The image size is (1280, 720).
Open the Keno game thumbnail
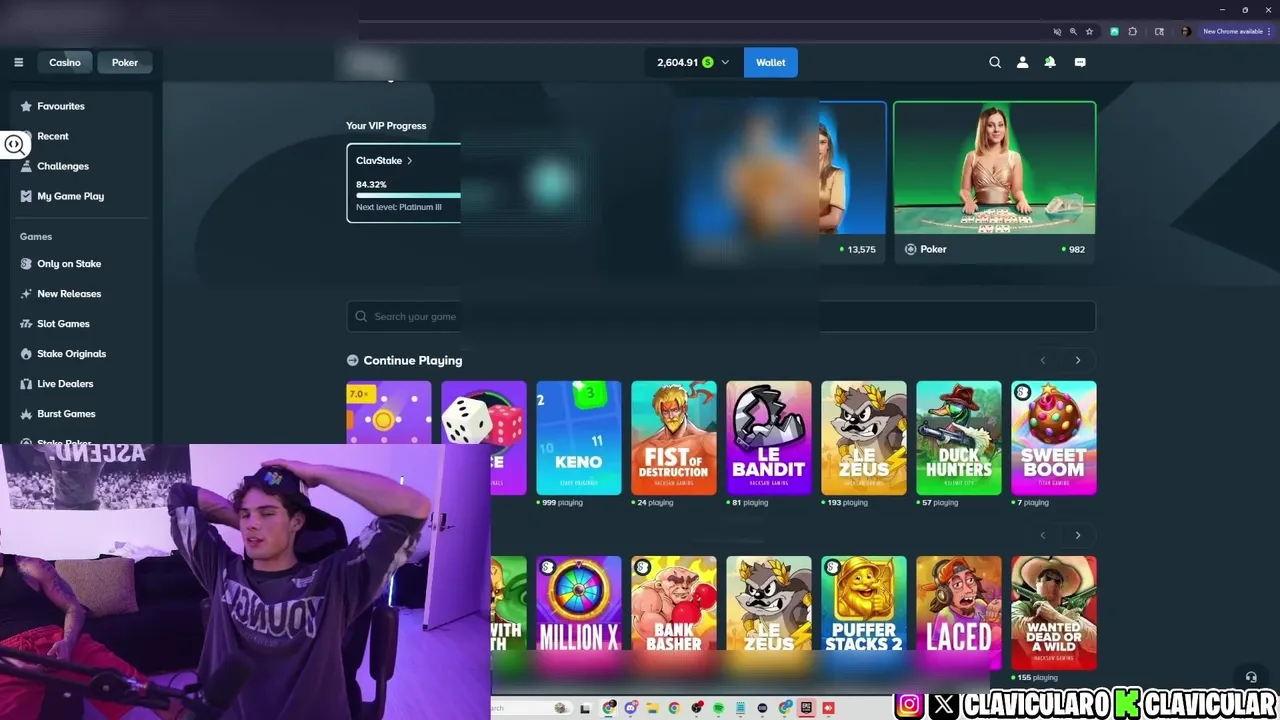pos(579,438)
